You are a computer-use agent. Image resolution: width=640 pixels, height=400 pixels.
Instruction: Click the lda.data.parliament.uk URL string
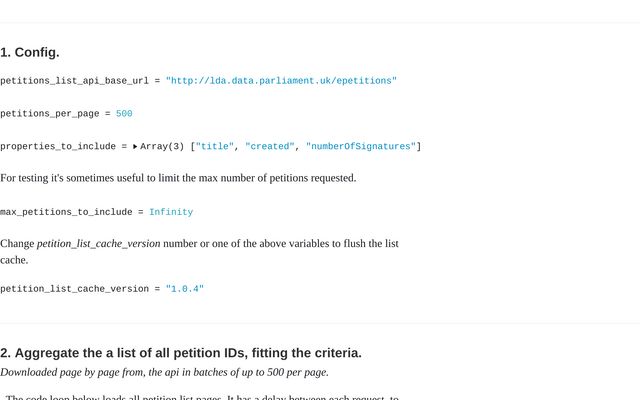click(x=281, y=80)
